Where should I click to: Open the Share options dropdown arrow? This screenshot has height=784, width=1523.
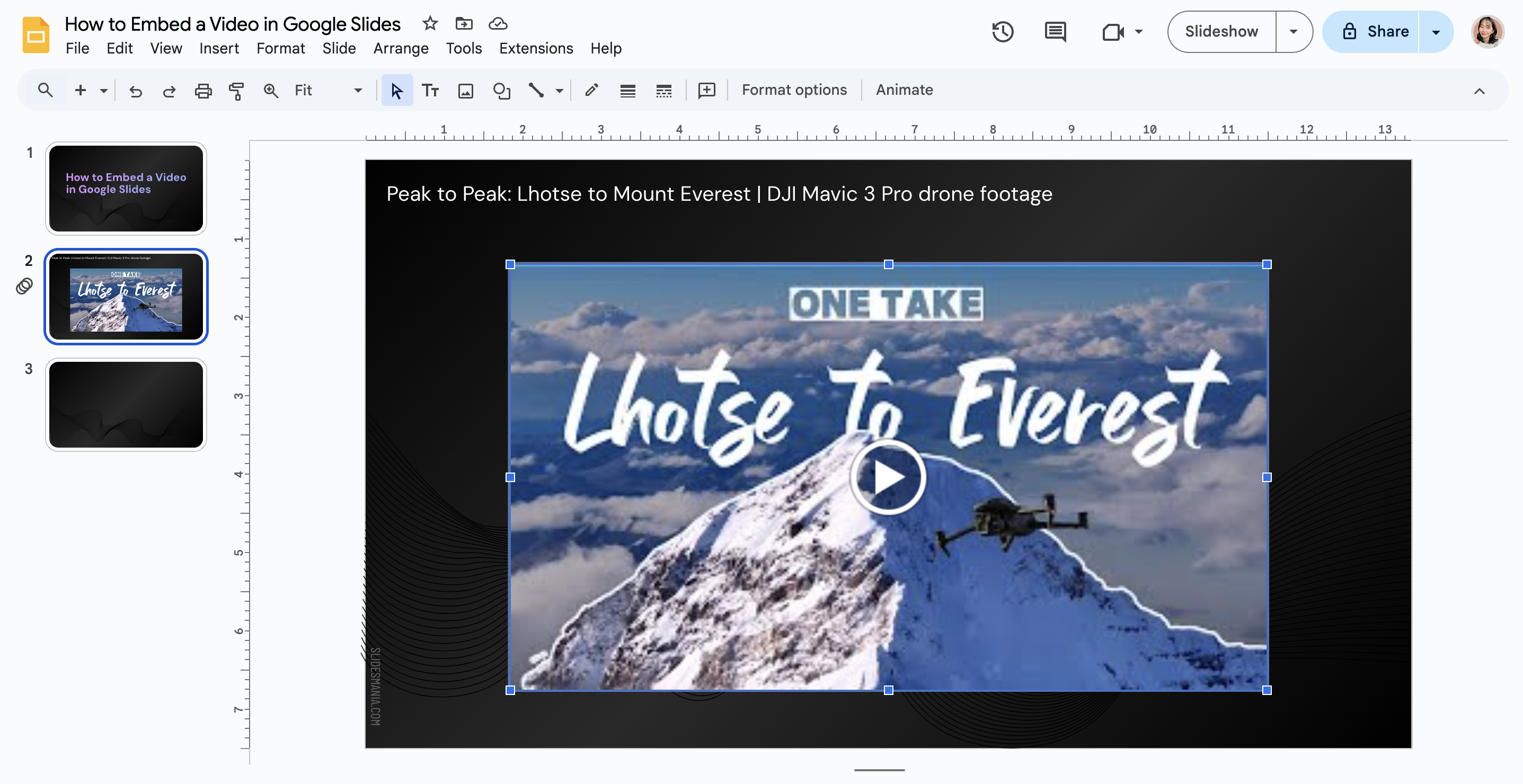[x=1436, y=31]
